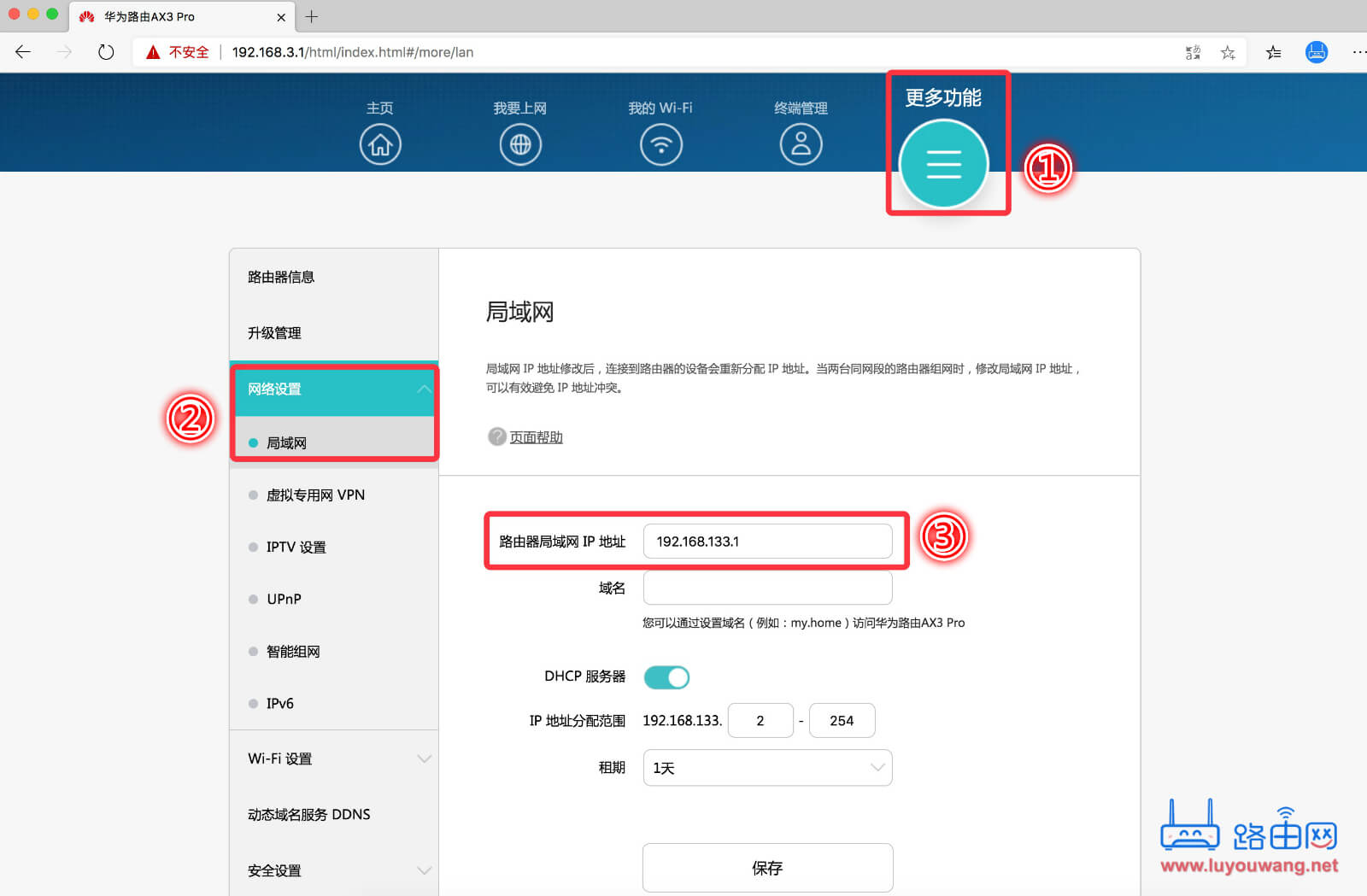Open 我的 Wi-Fi settings icon
1367x896 pixels.
coord(660,143)
